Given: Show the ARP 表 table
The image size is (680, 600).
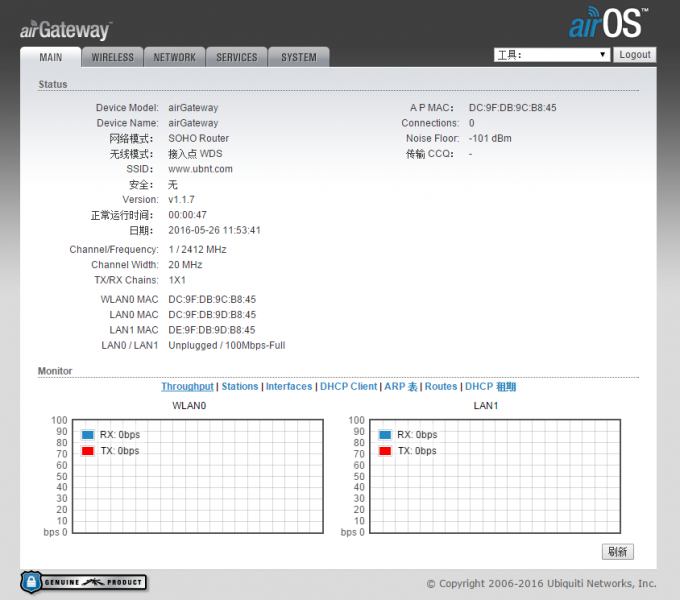Looking at the screenshot, I should [401, 387].
